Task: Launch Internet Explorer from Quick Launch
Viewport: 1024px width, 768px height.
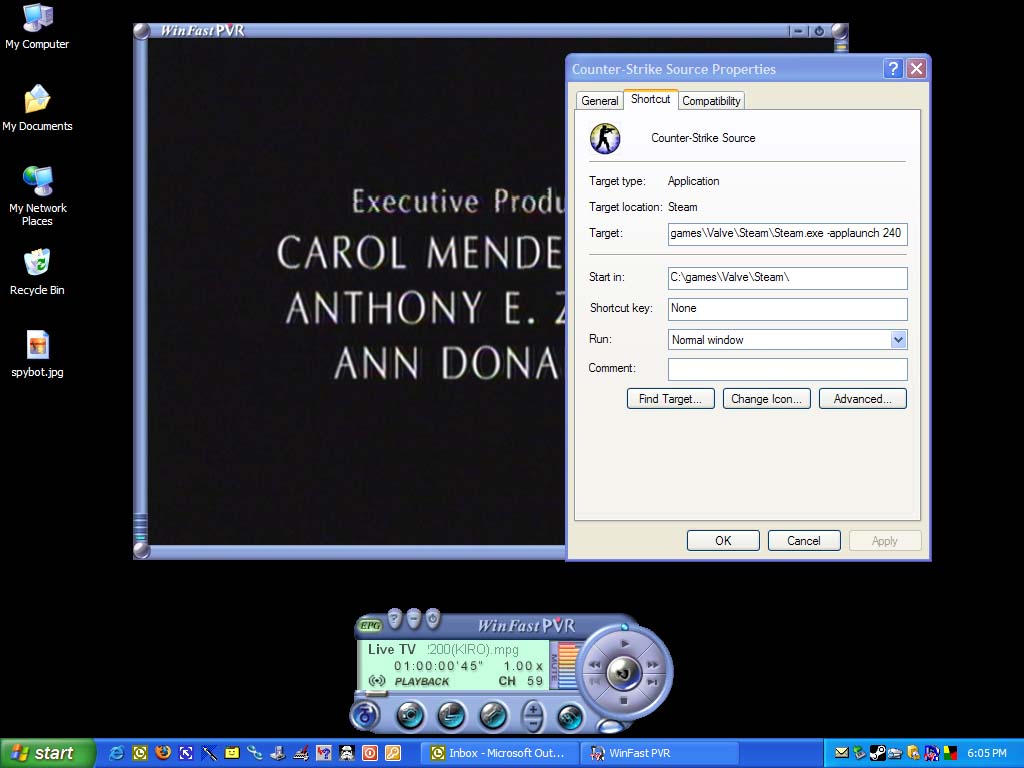Action: click(116, 753)
